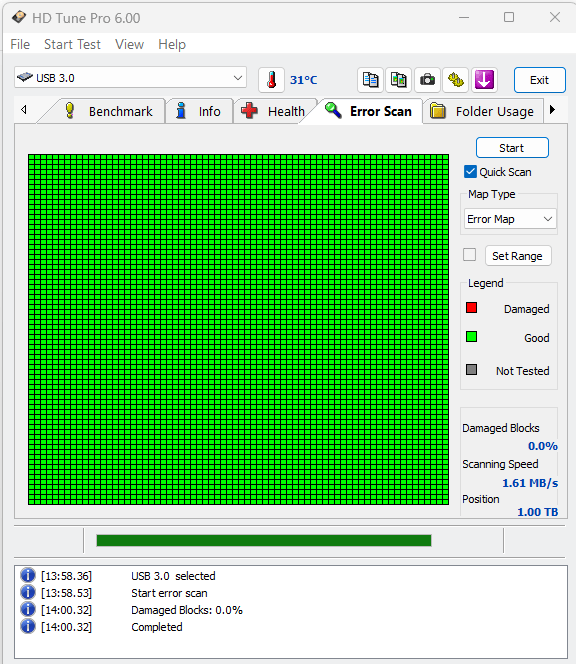The image size is (576, 664).
Task: Click the green Good legend swatch
Action: pos(471,337)
